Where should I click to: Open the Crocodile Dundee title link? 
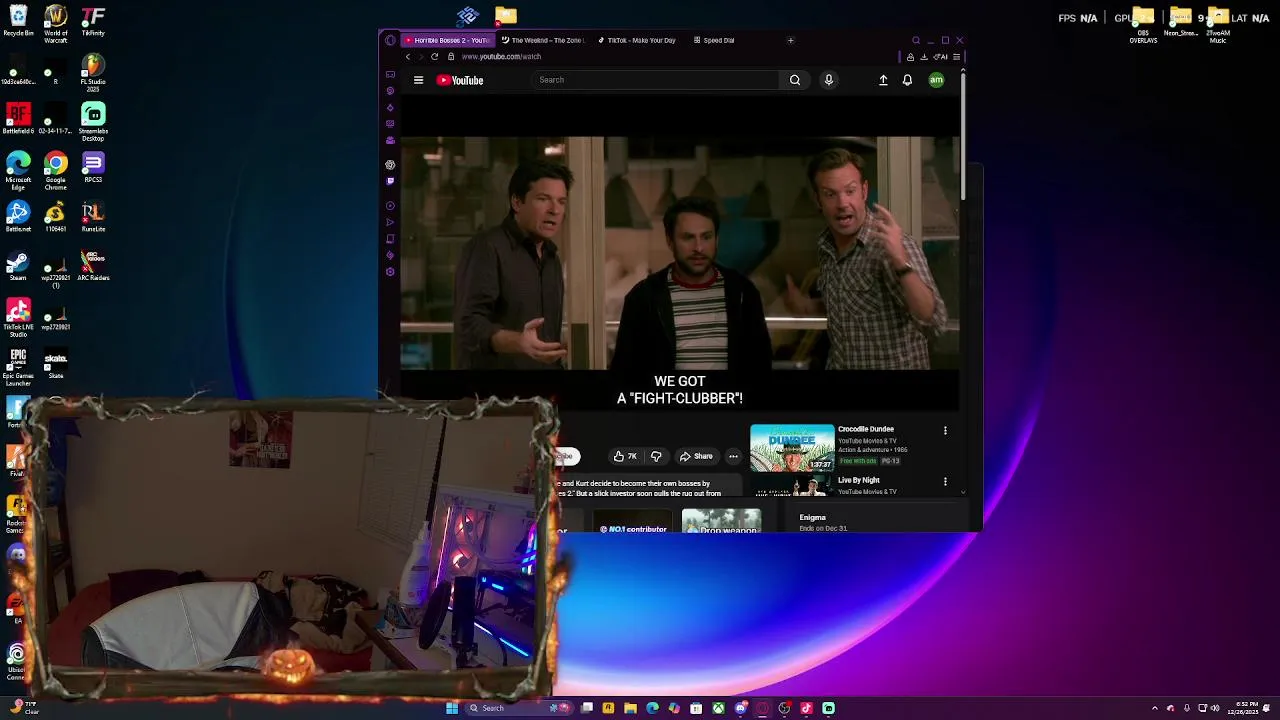(x=866, y=429)
